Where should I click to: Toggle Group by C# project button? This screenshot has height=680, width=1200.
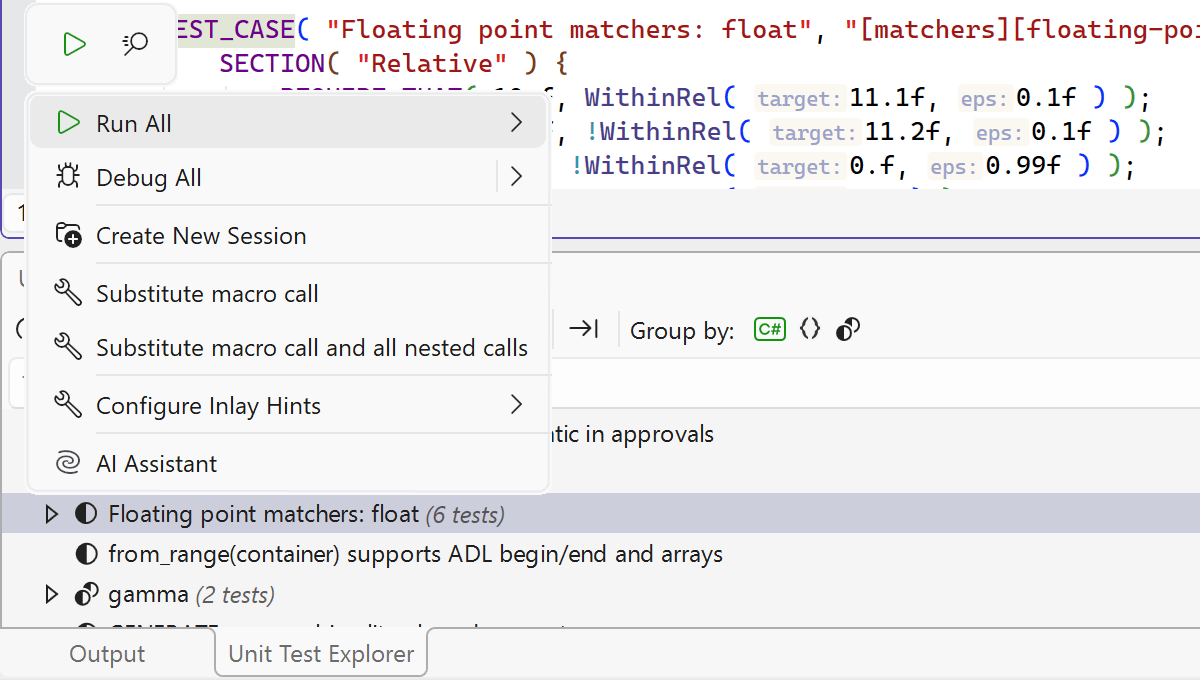click(x=770, y=330)
